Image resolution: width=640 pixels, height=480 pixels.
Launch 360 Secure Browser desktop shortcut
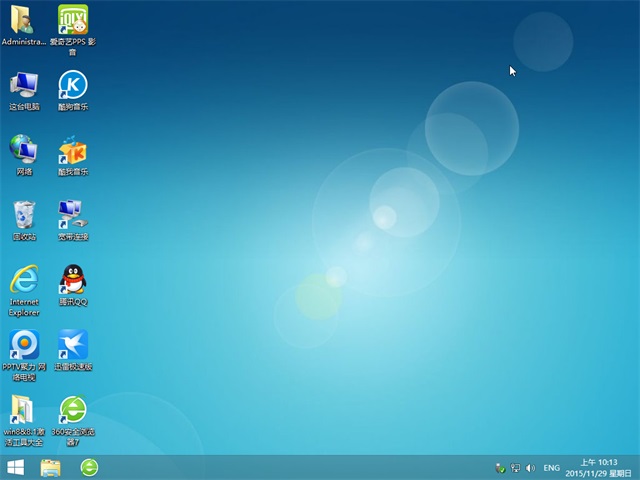[73, 410]
